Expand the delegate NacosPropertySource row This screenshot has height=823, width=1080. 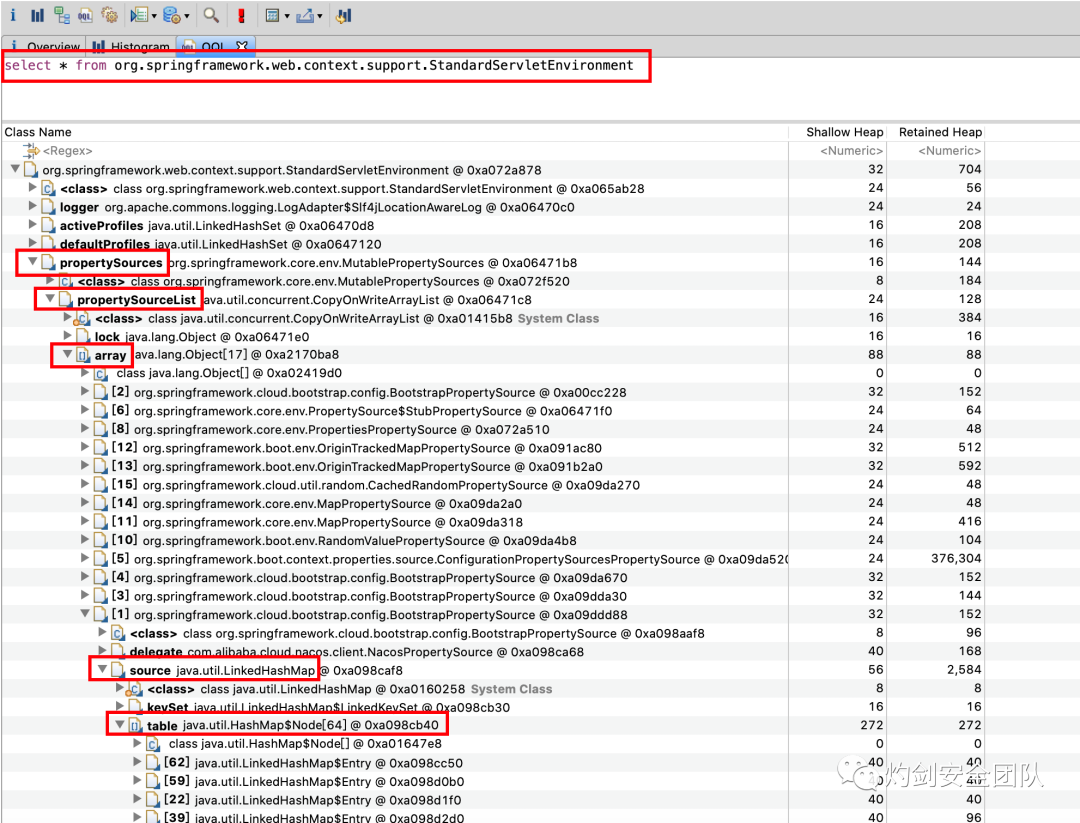(103, 651)
